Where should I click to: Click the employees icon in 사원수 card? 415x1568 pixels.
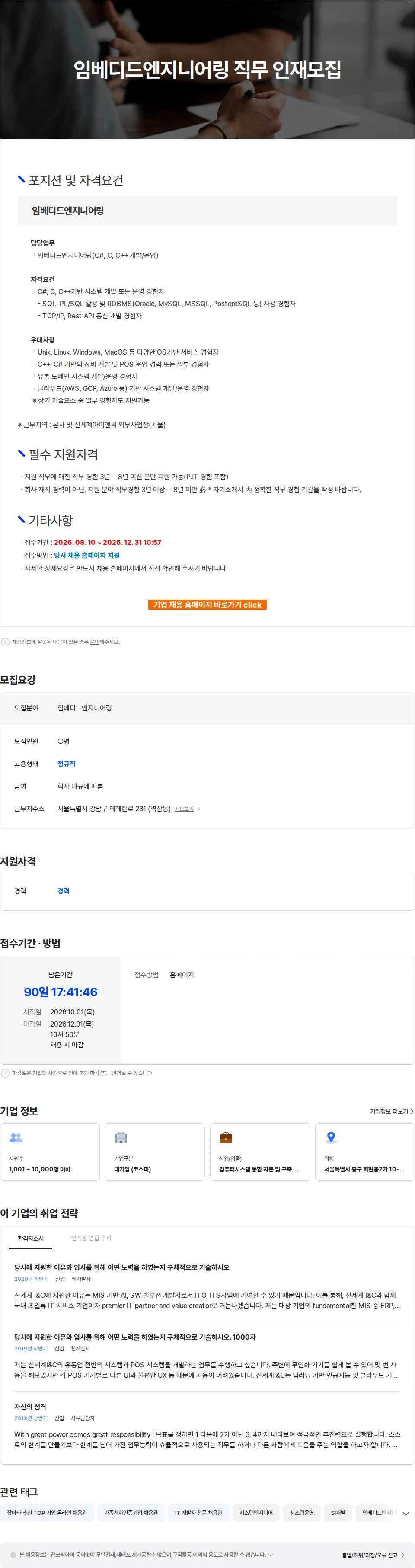coord(16,1138)
